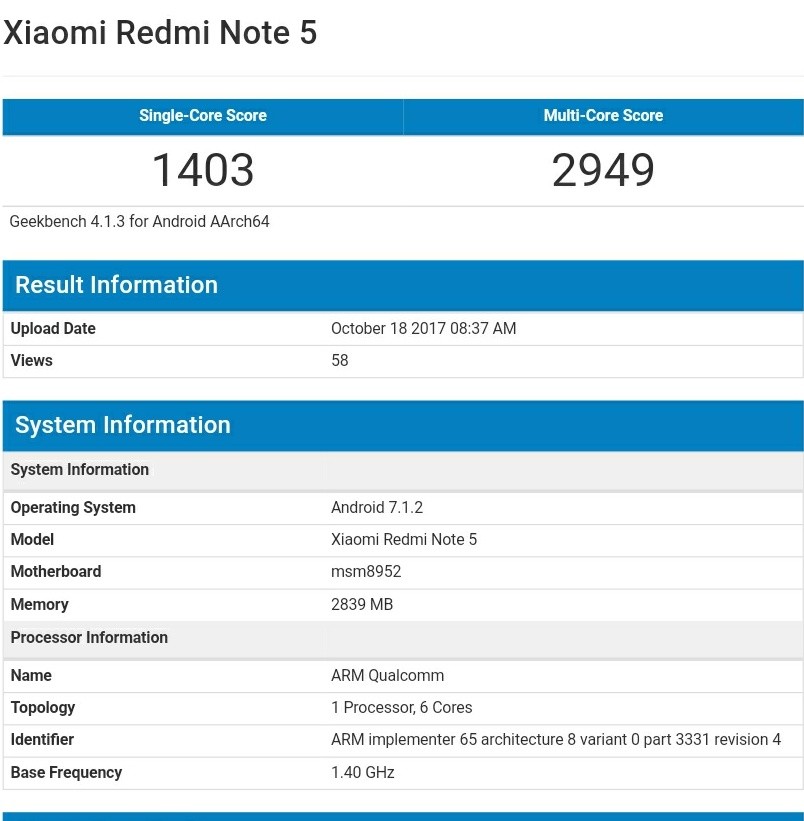The width and height of the screenshot is (804, 821).
Task: Click the ARM Qualcomm value
Action: [x=387, y=676]
